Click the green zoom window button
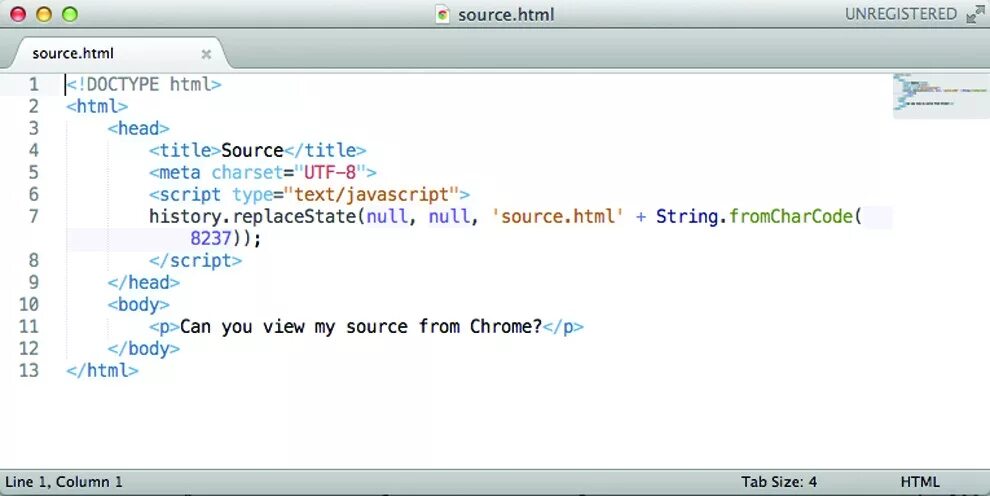 (70, 14)
